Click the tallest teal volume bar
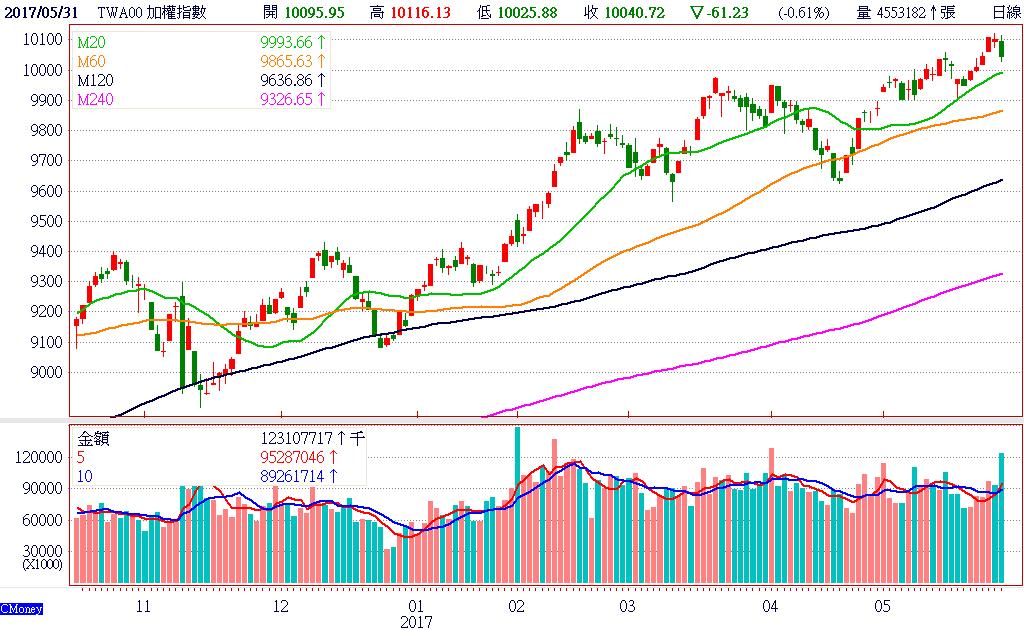 pyautogui.click(x=517, y=505)
